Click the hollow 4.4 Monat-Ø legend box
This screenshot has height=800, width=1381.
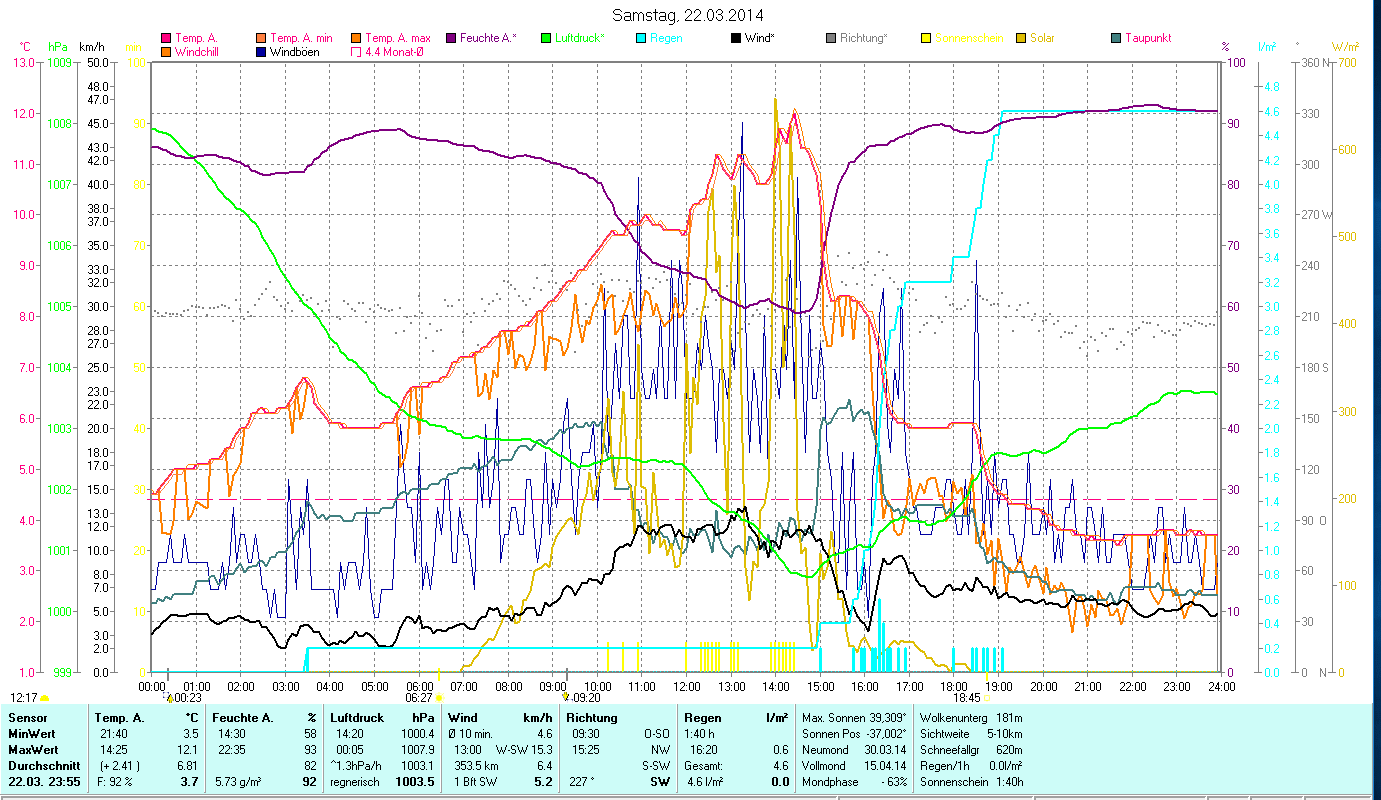[x=356, y=52]
